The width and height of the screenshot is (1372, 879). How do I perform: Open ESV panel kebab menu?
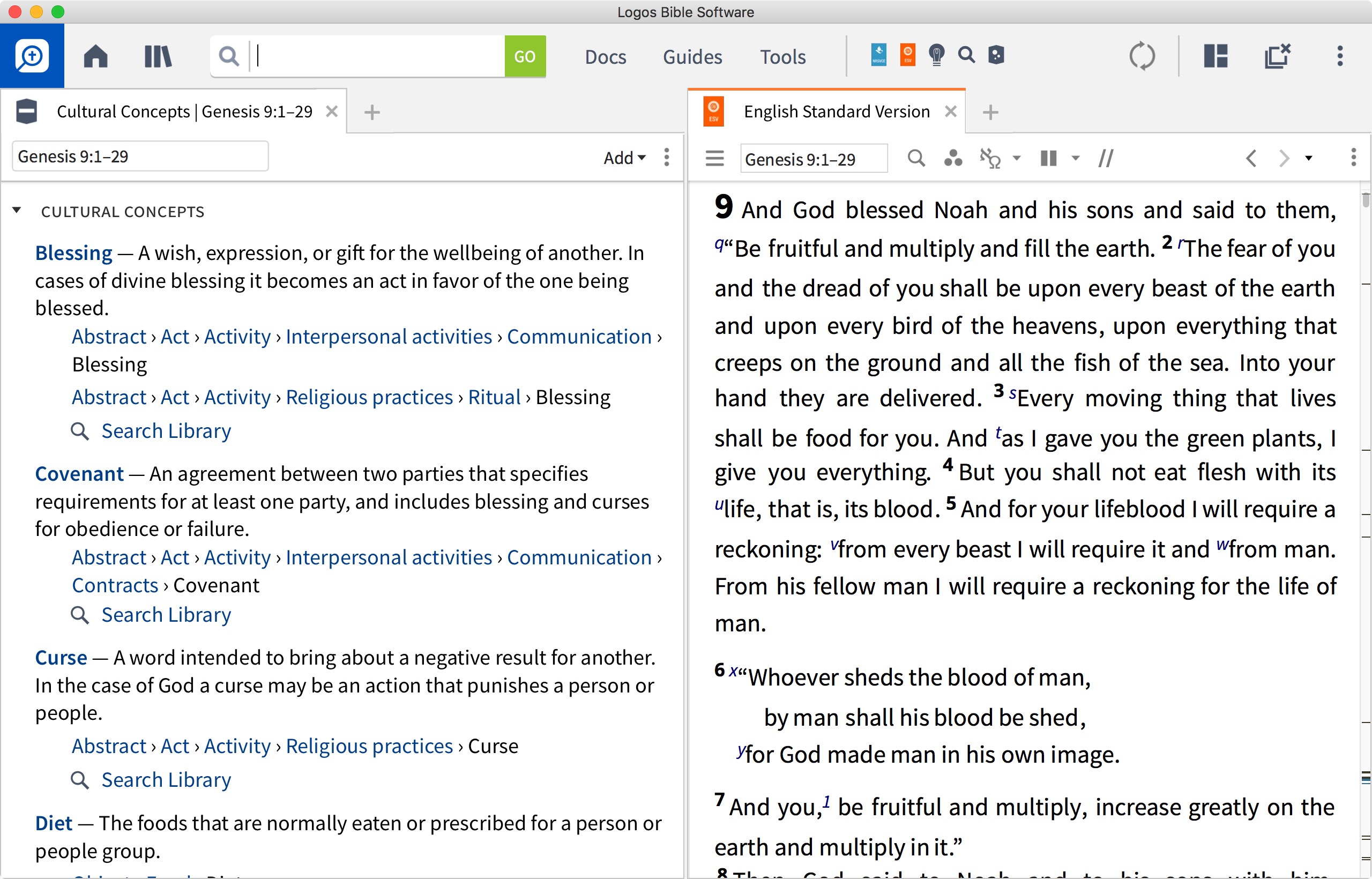1353,157
